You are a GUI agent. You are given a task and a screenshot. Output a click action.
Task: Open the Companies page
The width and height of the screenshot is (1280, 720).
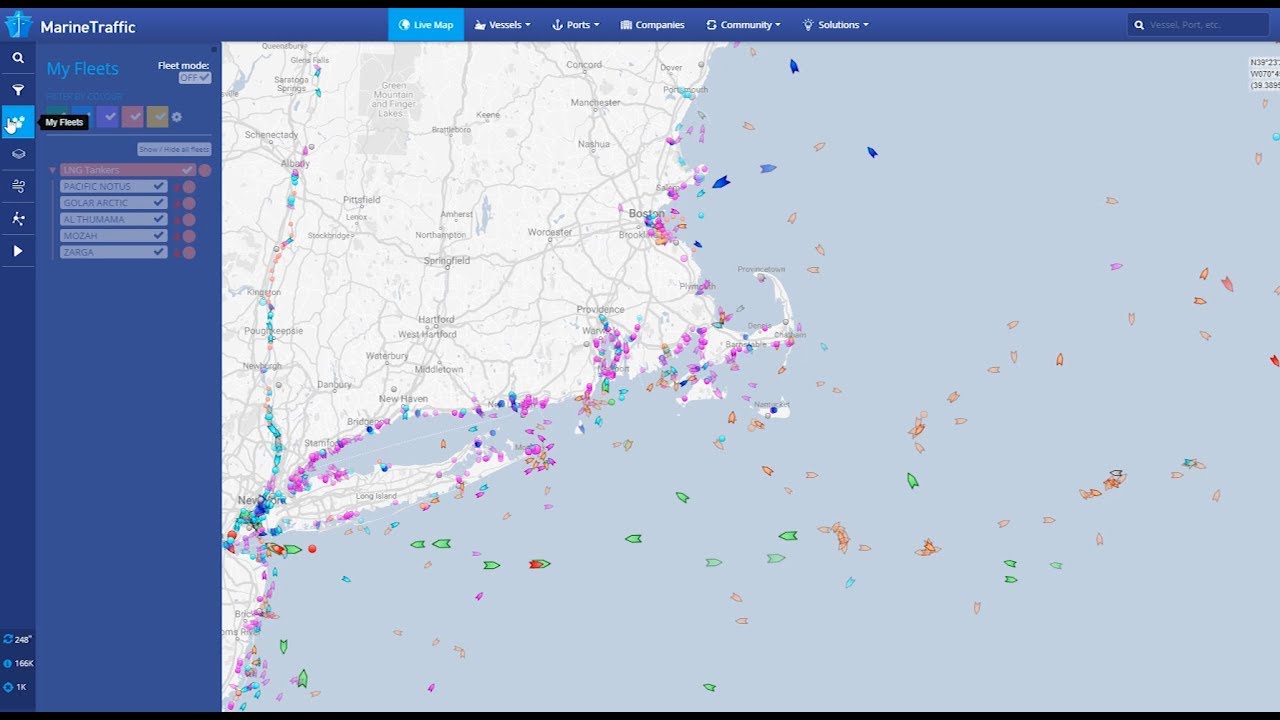point(652,25)
